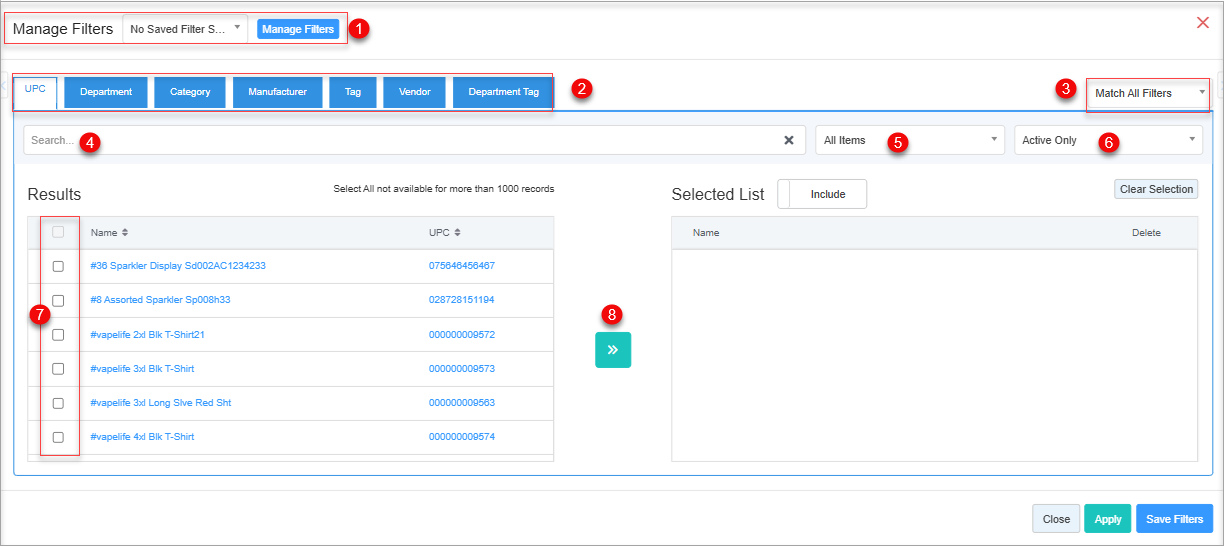Select the #vapelife 4xl Blk T-Shirt checkbox
This screenshot has width=1224, height=546.
click(58, 437)
